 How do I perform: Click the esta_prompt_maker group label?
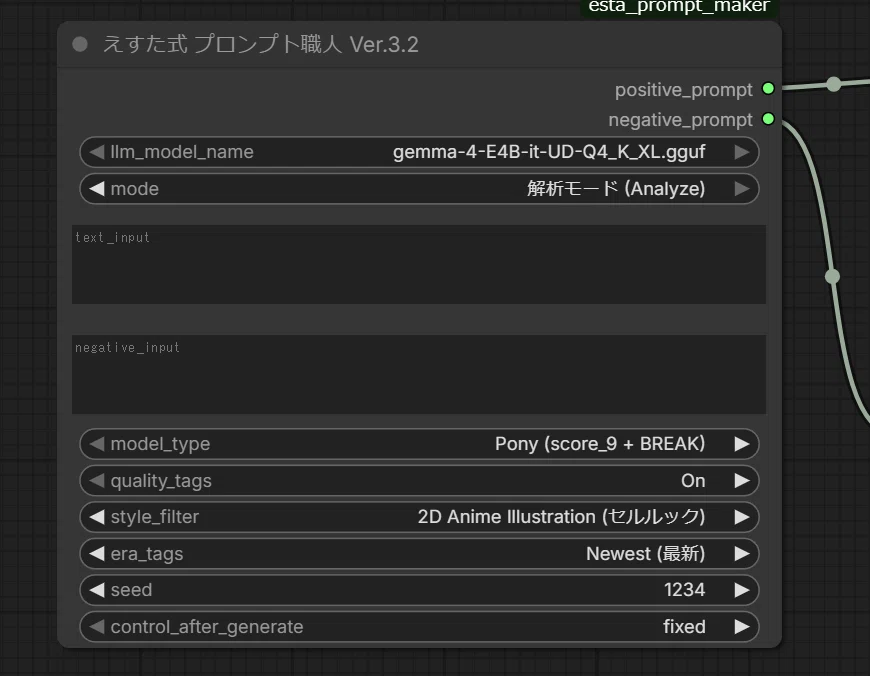[x=679, y=7]
